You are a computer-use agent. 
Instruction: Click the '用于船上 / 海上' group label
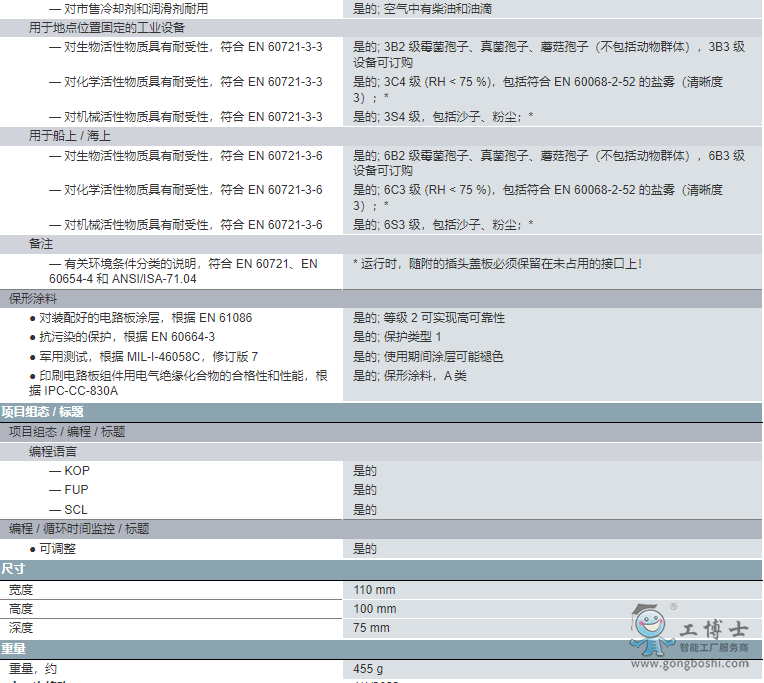[x=70, y=136]
